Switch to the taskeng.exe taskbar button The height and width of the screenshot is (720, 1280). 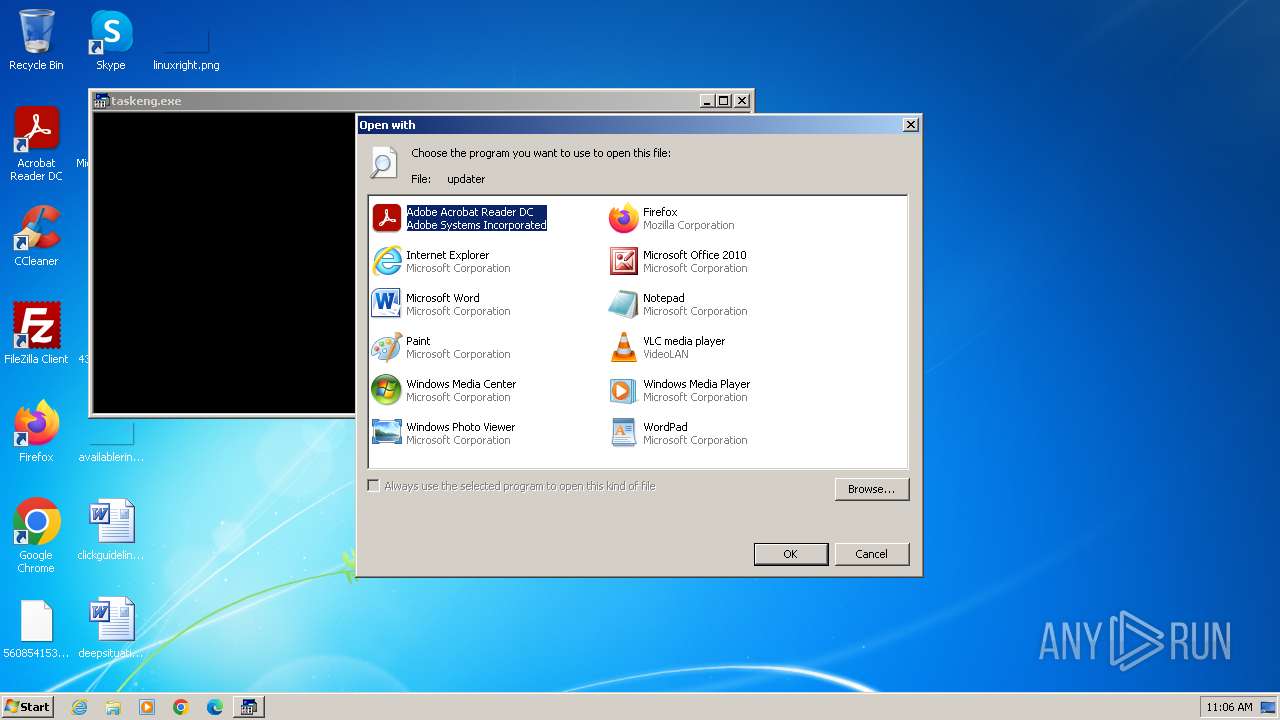point(249,707)
